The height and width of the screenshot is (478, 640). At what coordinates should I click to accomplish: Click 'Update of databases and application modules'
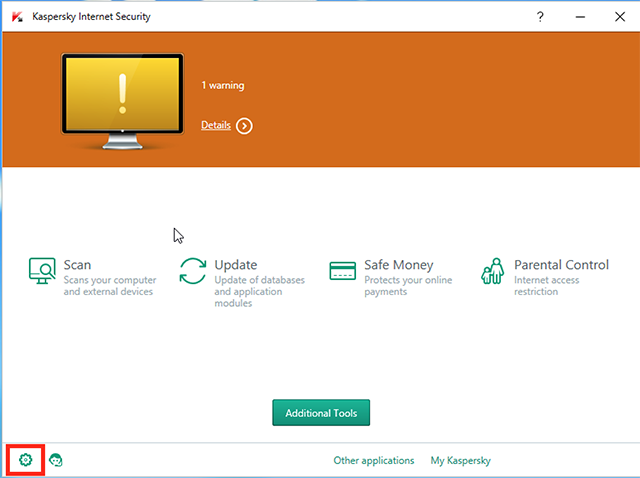pos(260,291)
